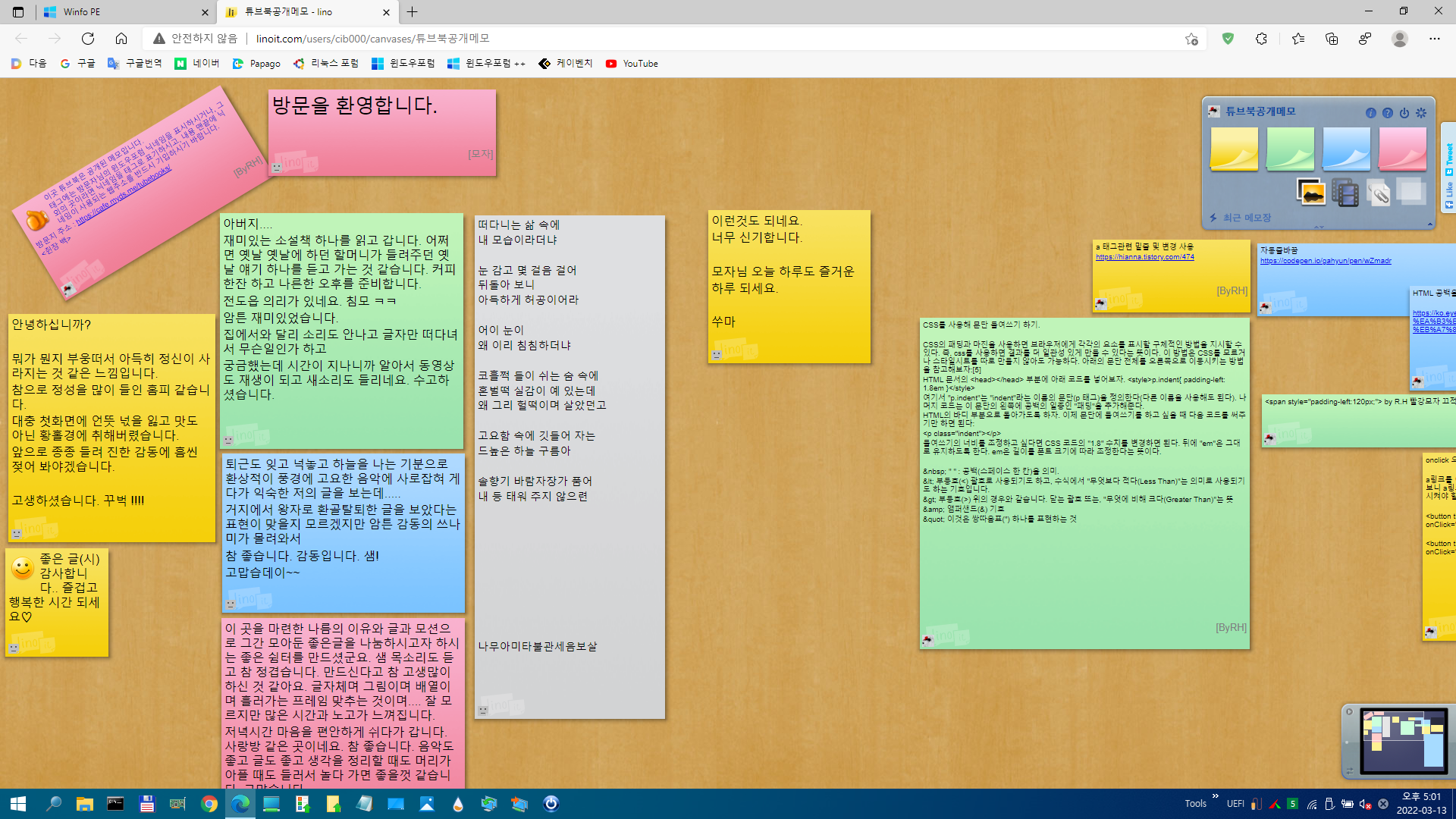
Task: Open 네이버 bookmark
Action: coord(196,64)
